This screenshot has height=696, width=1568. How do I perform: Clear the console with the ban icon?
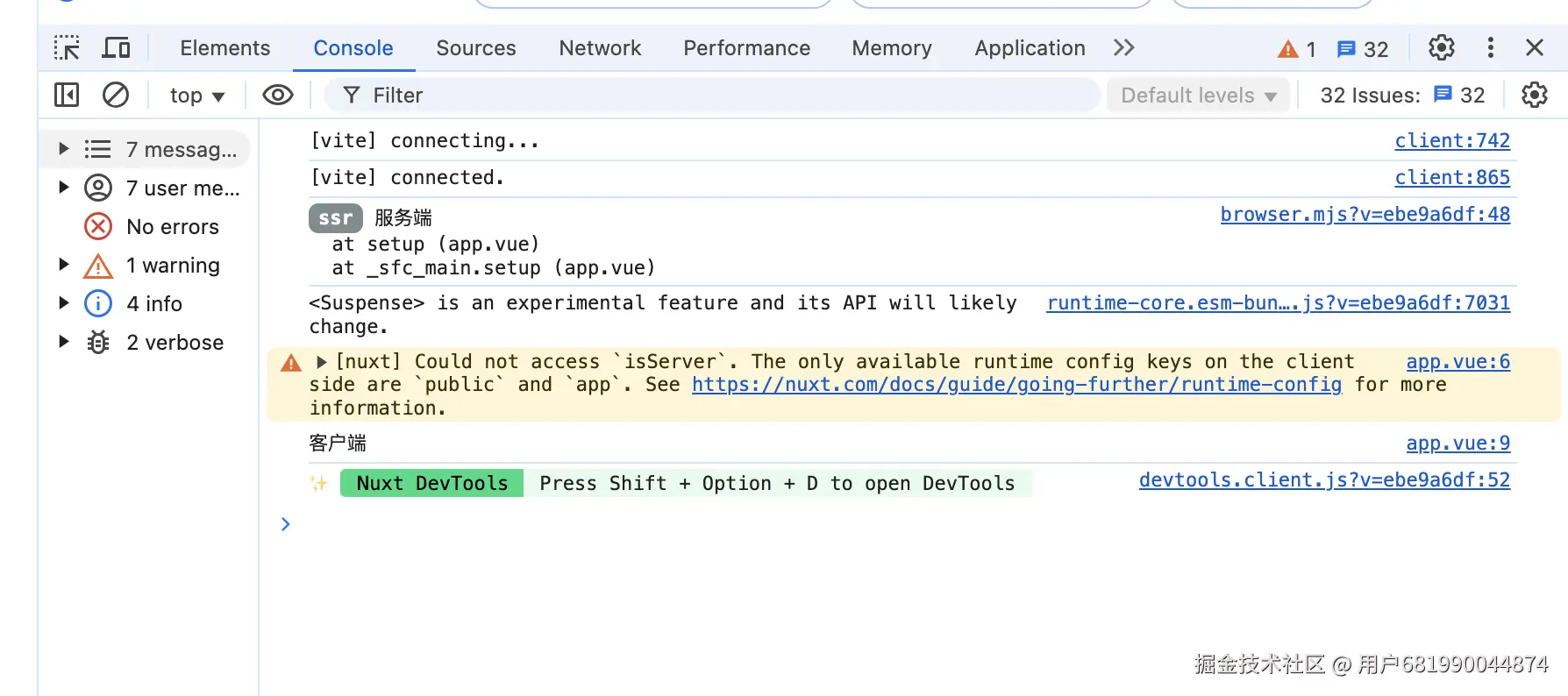click(x=116, y=95)
